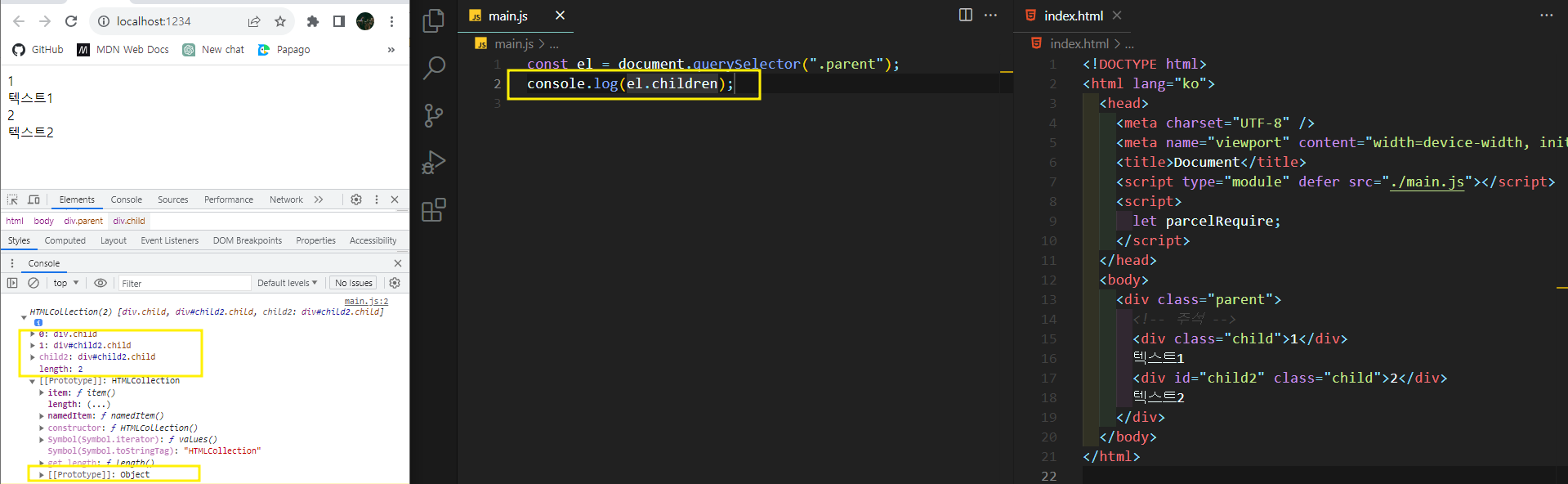Image resolution: width=1568 pixels, height=484 pixels.
Task: Show more DevTools tabs
Action: (319, 199)
